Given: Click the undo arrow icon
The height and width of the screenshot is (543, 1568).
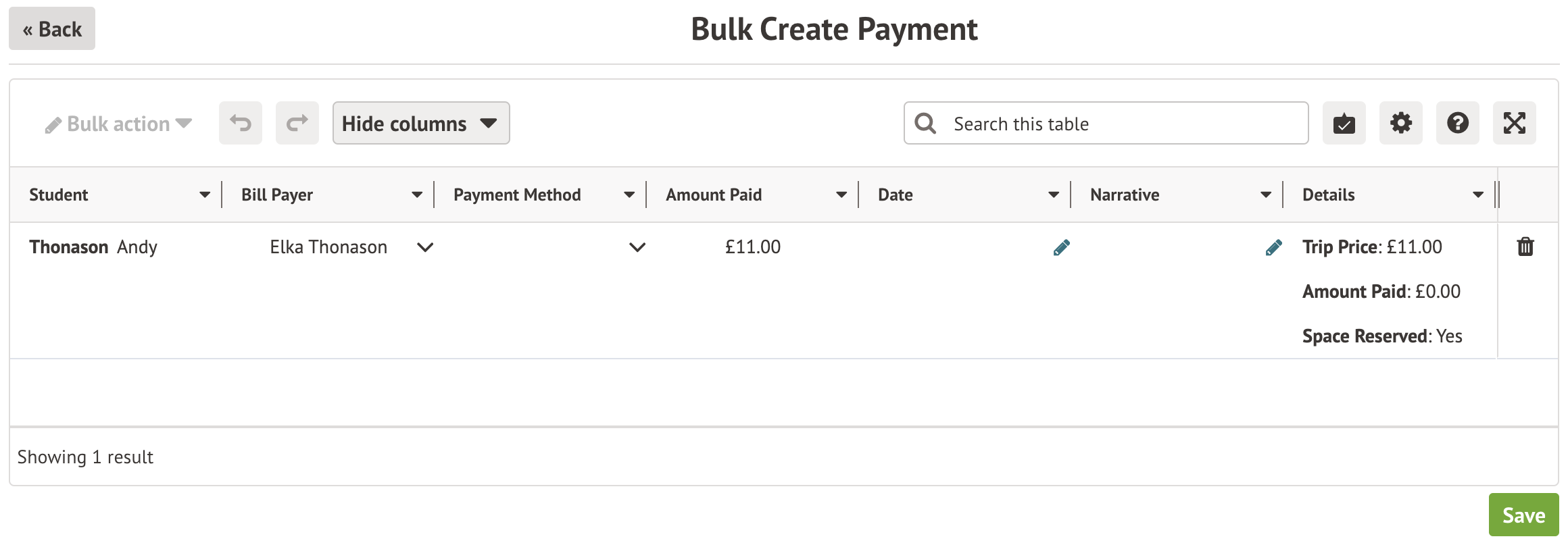Looking at the screenshot, I should 240,123.
